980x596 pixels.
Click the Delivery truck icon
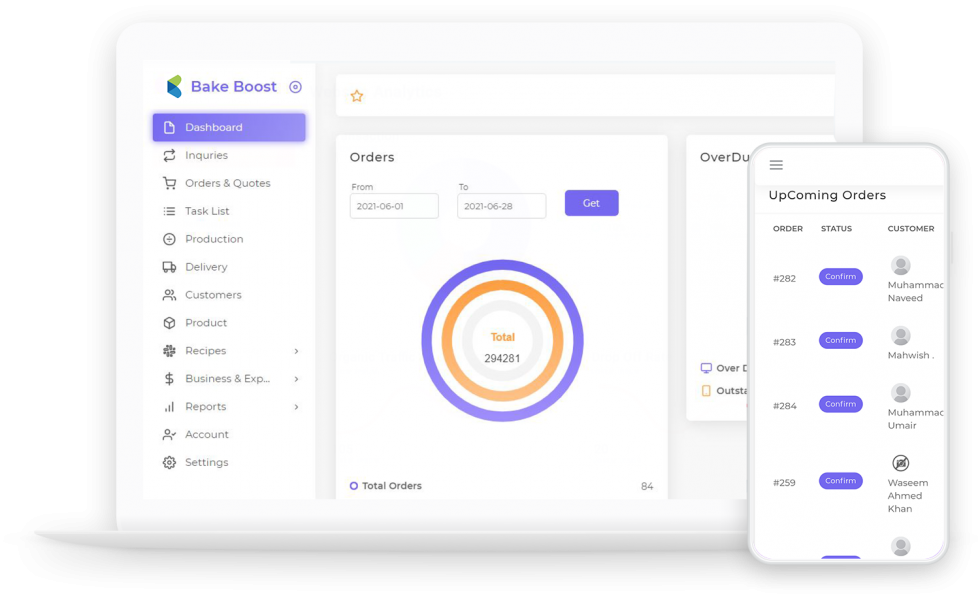pyautogui.click(x=169, y=267)
